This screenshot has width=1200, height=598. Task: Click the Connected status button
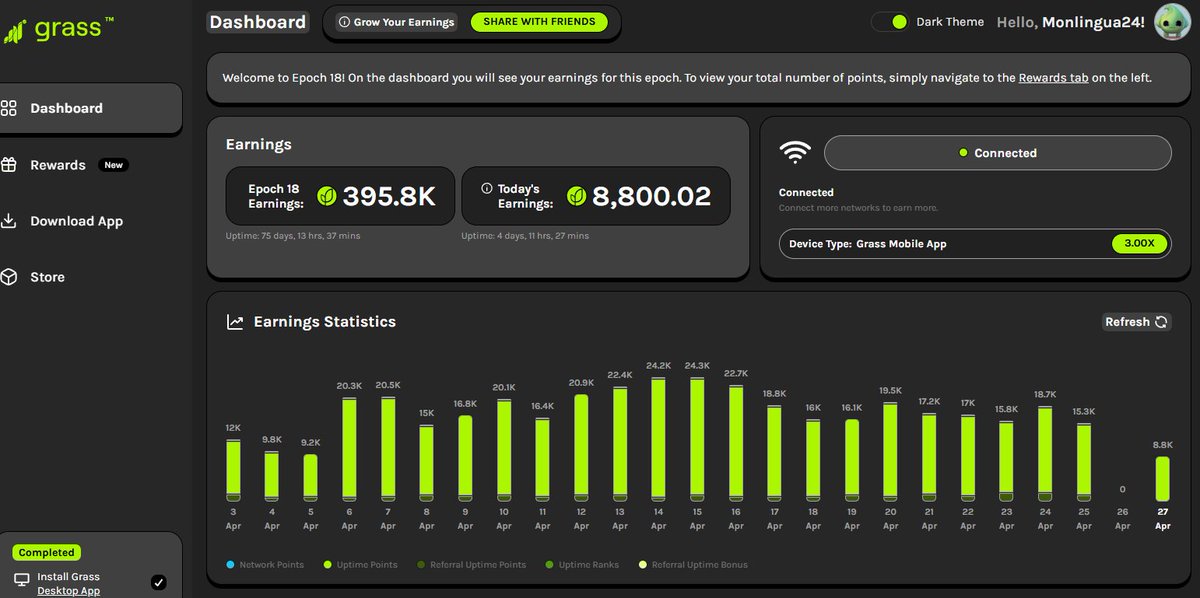click(997, 153)
